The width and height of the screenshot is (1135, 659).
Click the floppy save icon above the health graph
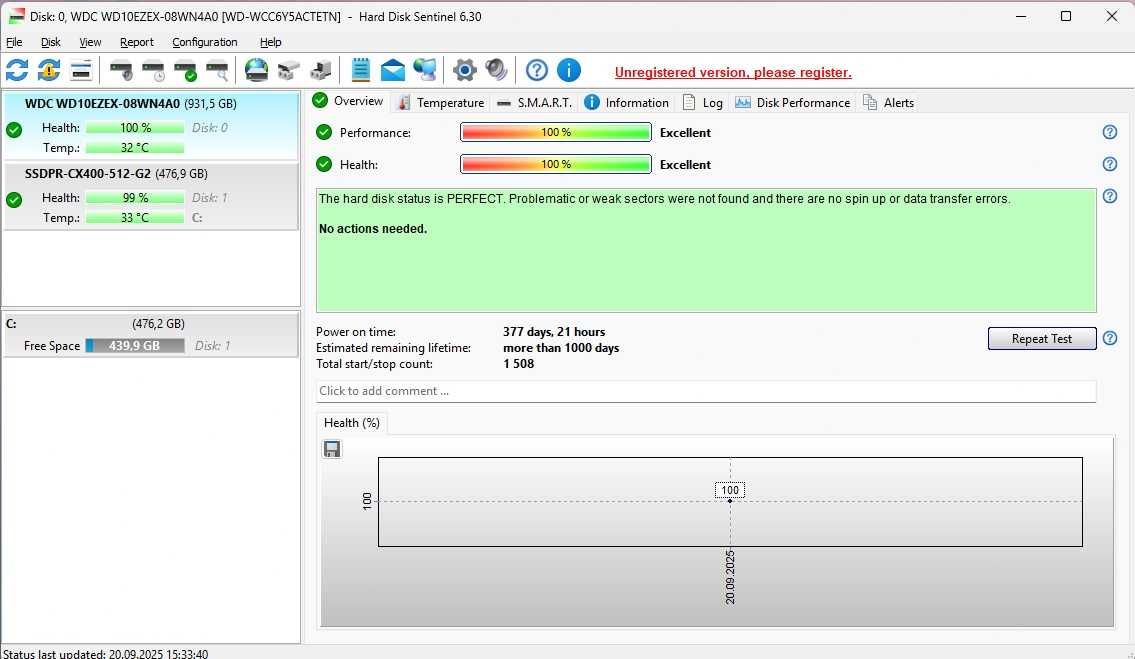click(332, 449)
